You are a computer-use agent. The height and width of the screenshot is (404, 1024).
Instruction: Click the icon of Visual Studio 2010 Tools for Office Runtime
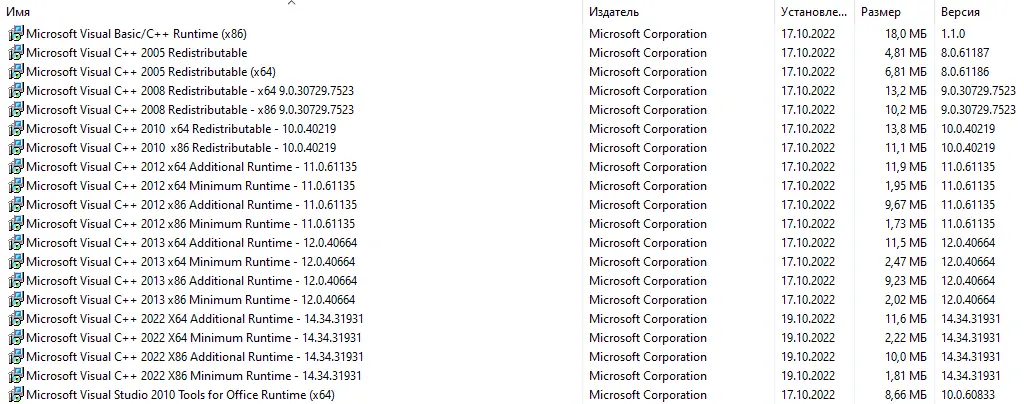[x=16, y=395]
